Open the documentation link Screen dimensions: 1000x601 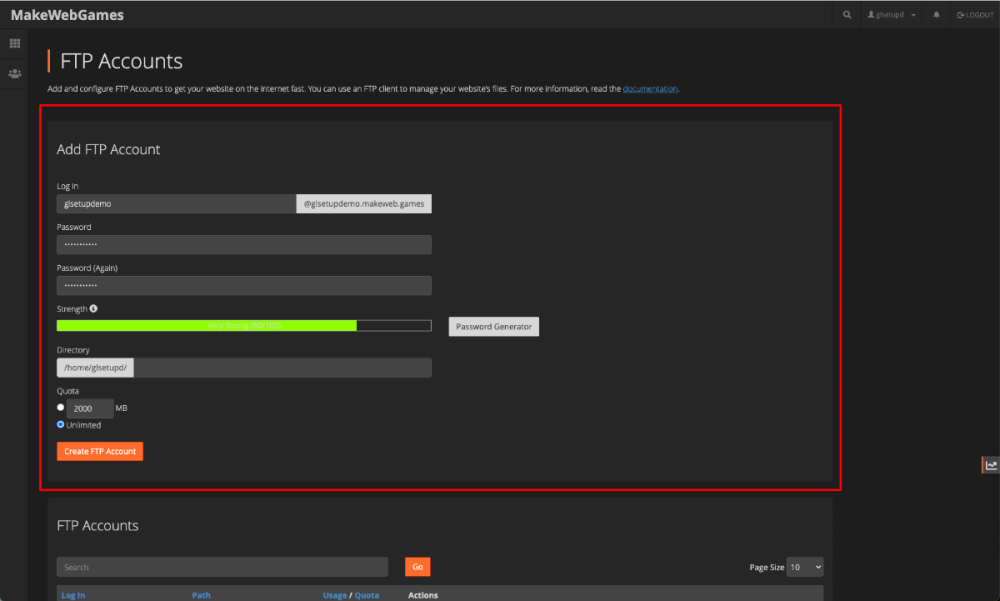[650, 89]
